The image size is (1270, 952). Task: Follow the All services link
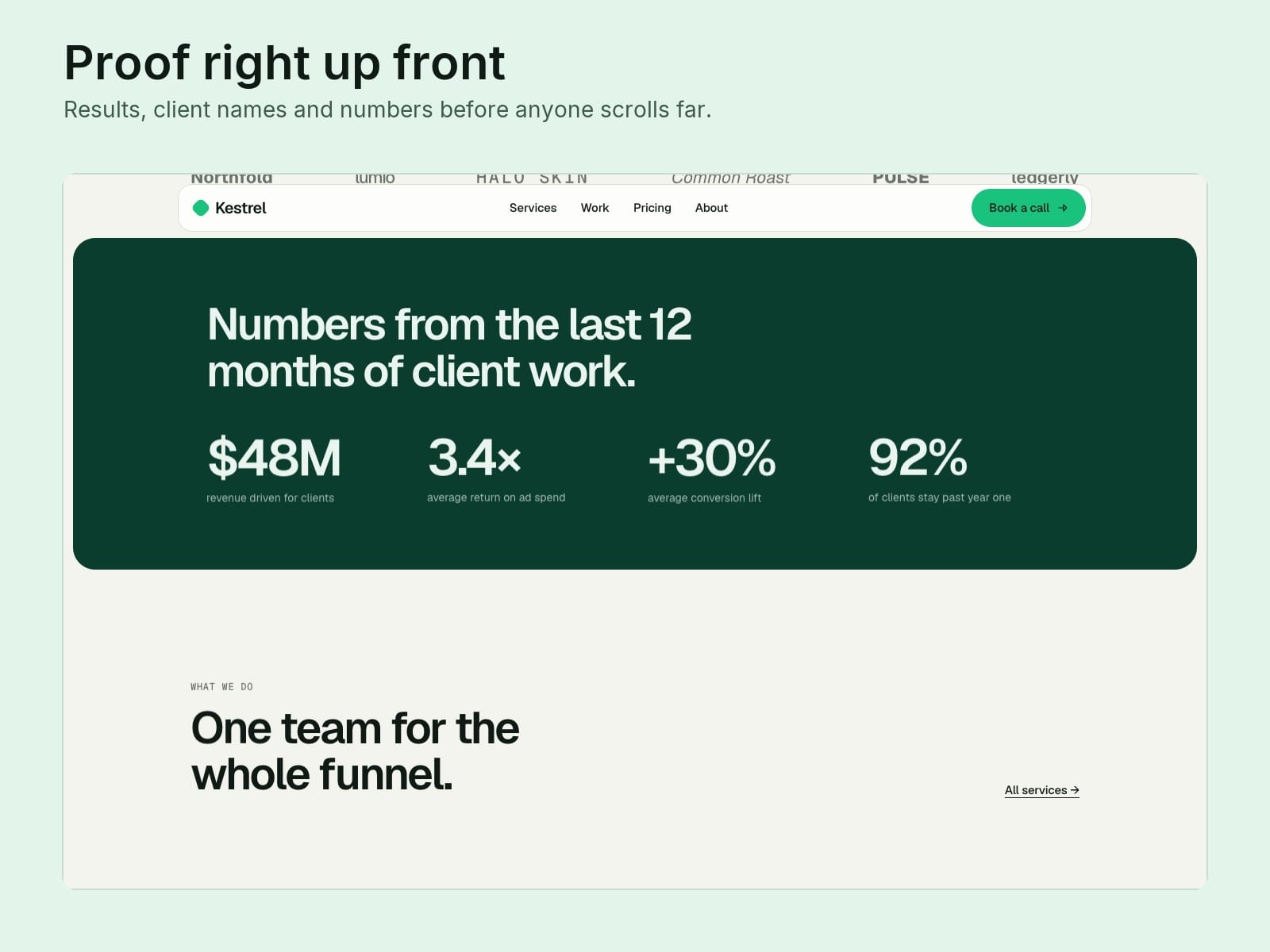pyautogui.click(x=1041, y=790)
